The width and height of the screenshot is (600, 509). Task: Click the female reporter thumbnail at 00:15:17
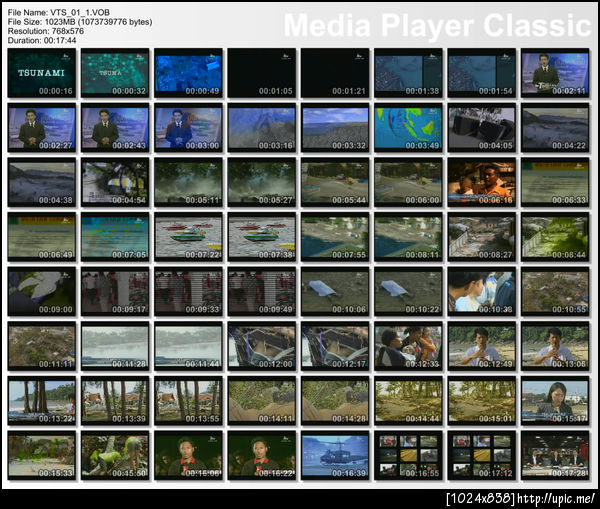pos(555,401)
